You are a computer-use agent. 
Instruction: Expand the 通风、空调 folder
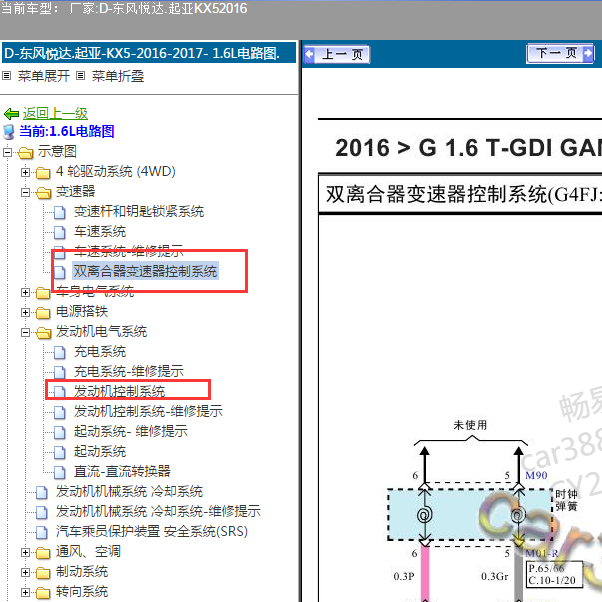coord(25,552)
